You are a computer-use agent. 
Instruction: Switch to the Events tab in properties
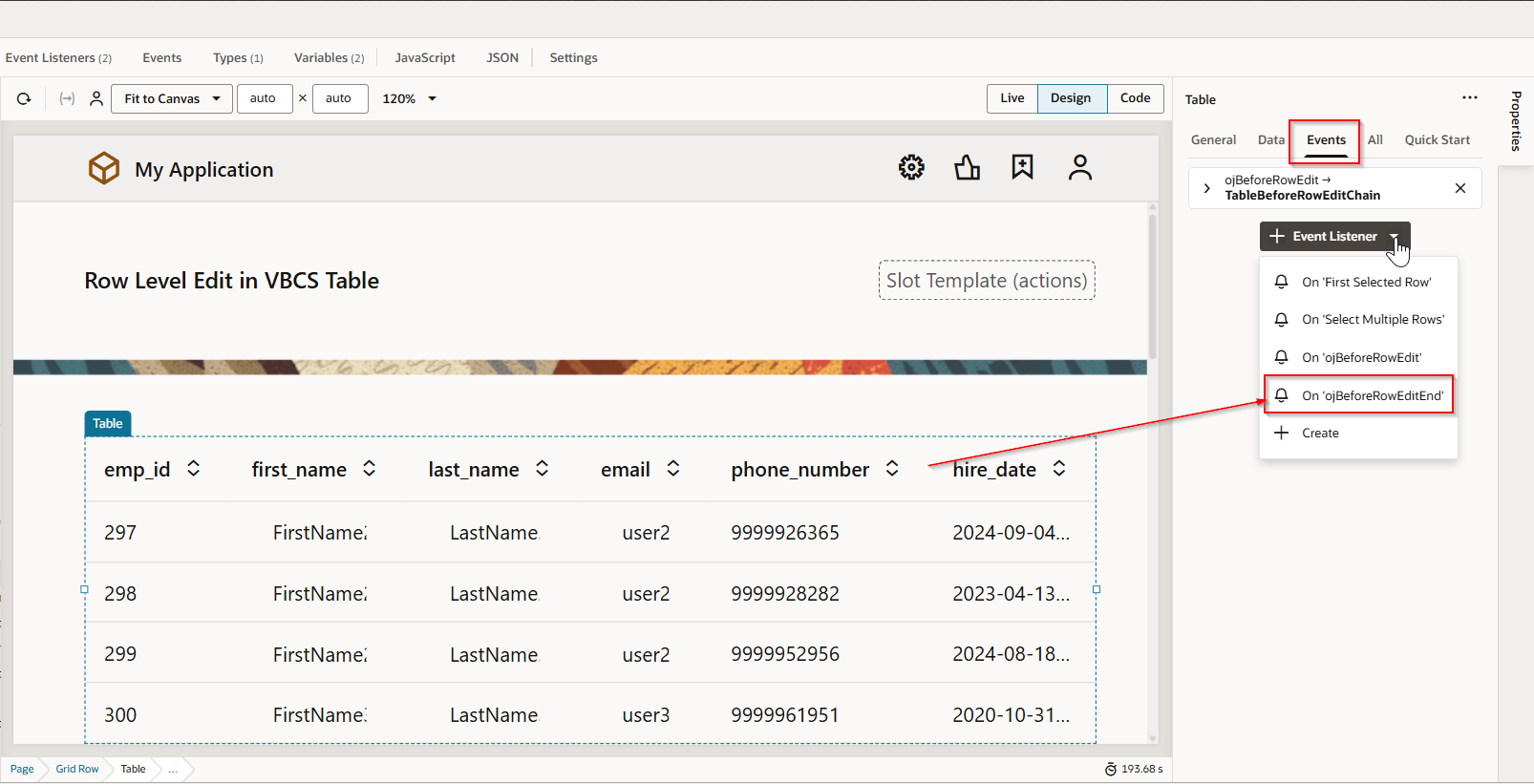pyautogui.click(x=1326, y=139)
